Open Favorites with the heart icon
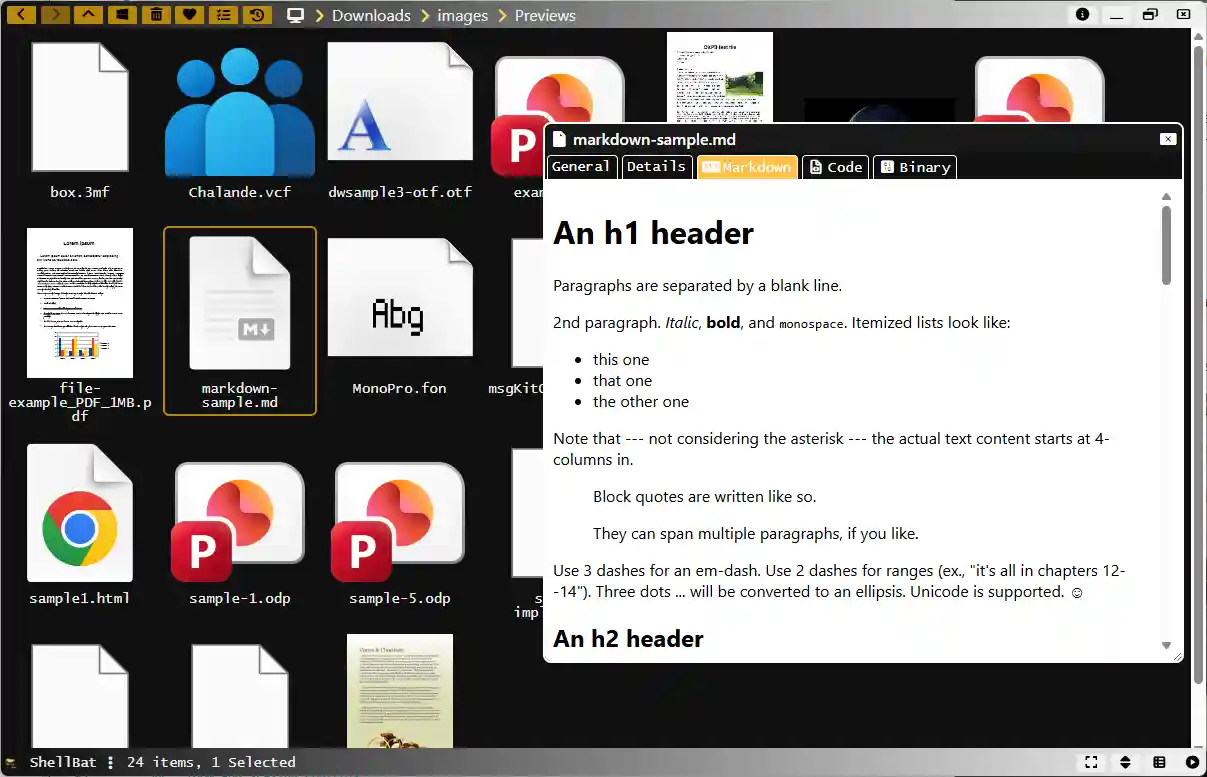The image size is (1207, 777). point(189,14)
